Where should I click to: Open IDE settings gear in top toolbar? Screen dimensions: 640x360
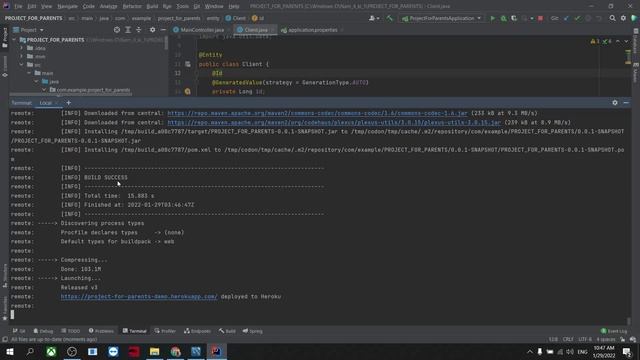click(x=623, y=18)
